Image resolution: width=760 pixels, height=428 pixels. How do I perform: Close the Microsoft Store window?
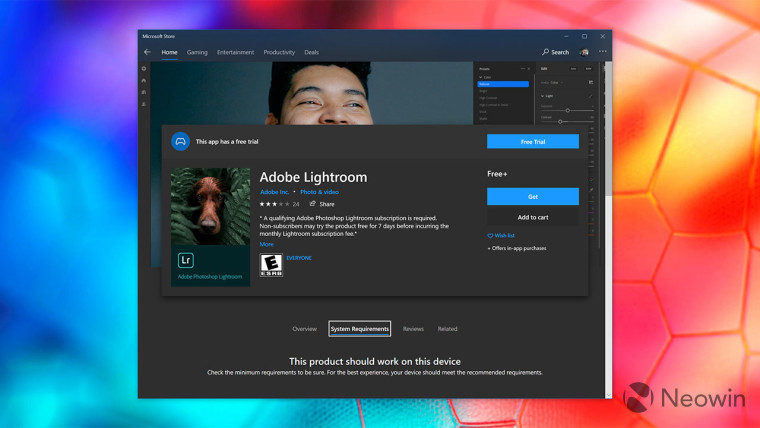point(602,36)
